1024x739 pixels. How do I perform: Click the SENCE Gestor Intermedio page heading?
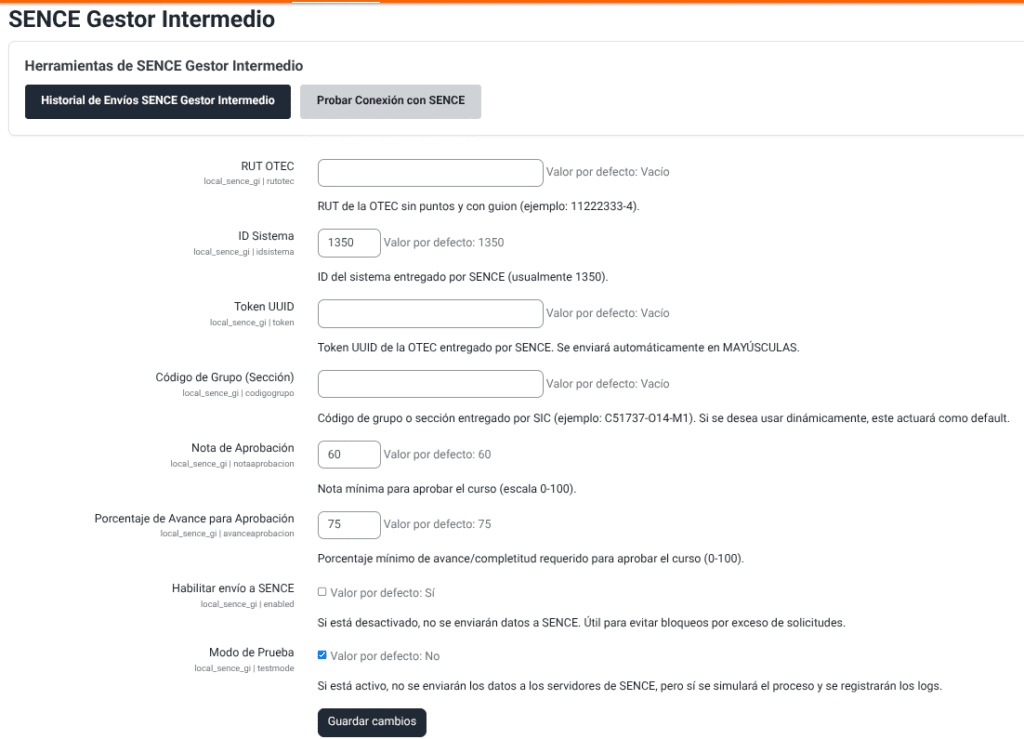(x=142, y=20)
